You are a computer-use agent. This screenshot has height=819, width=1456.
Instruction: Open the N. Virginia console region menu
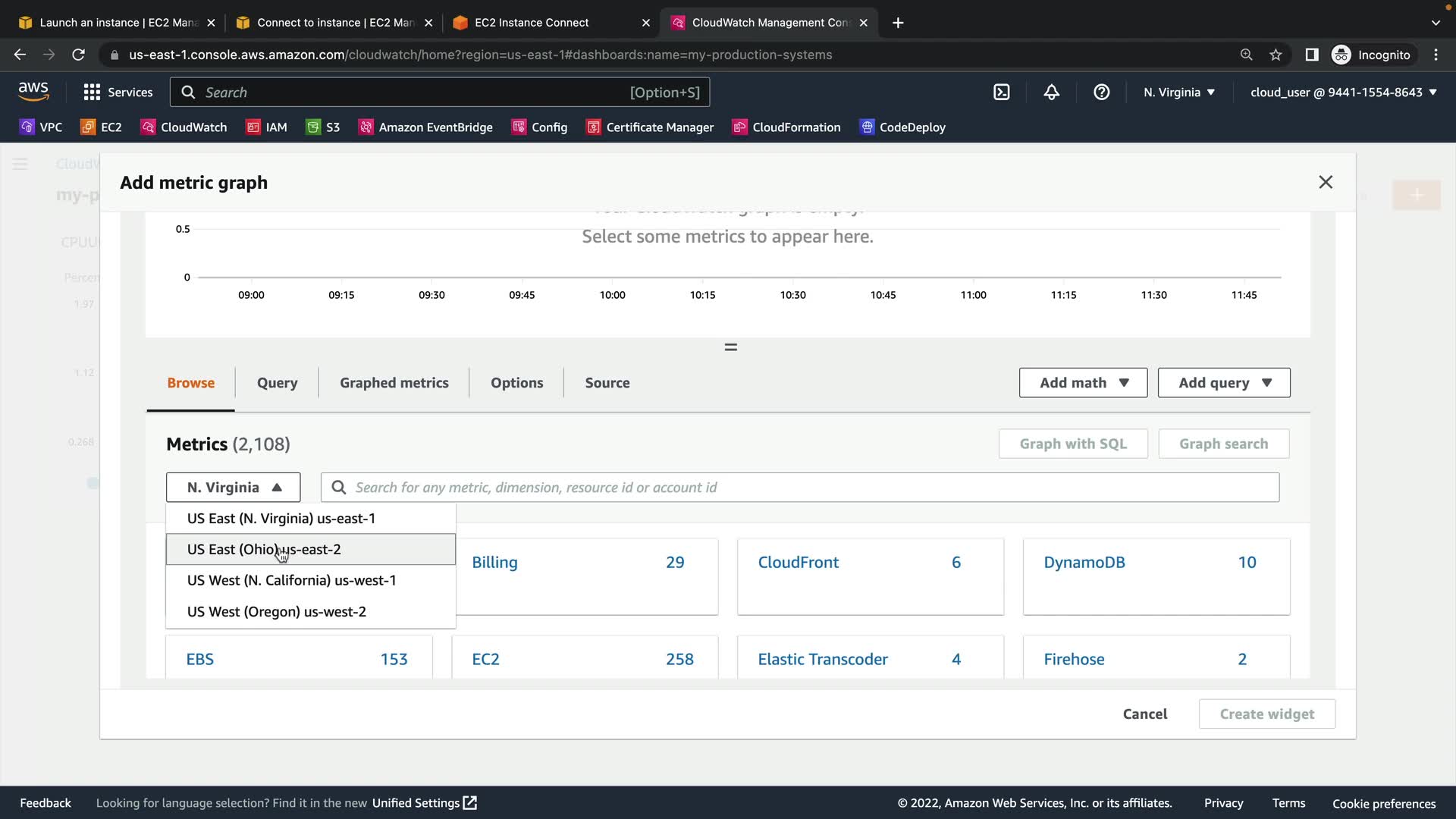[x=1178, y=92]
